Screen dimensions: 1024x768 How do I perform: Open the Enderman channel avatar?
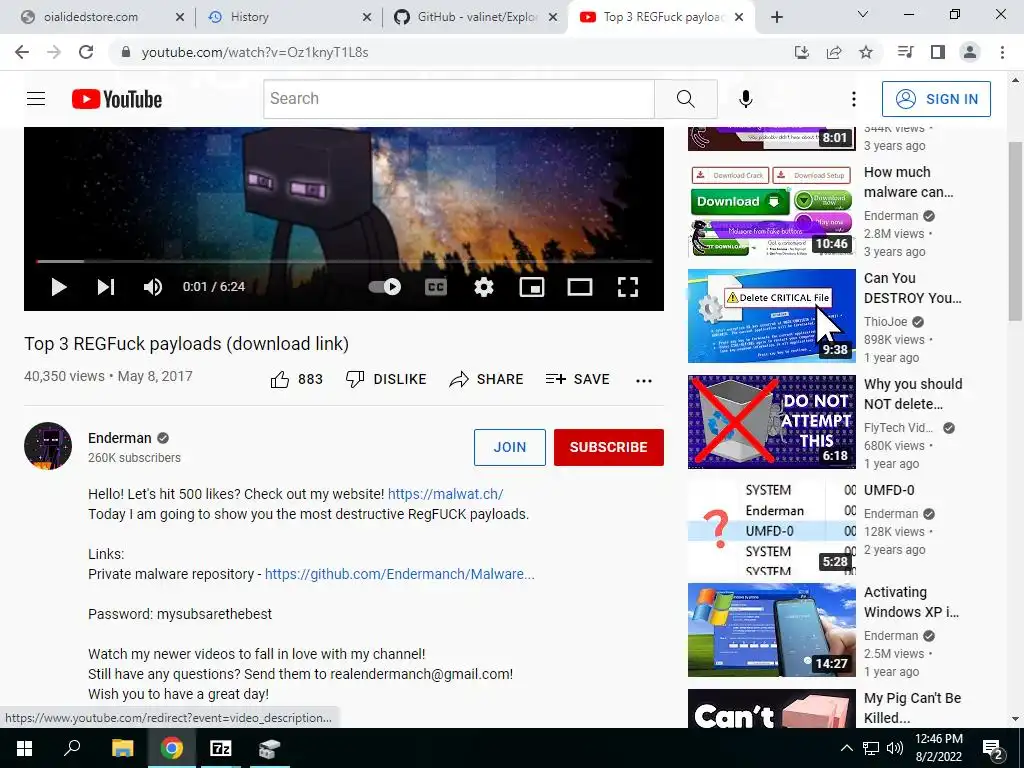pos(48,446)
